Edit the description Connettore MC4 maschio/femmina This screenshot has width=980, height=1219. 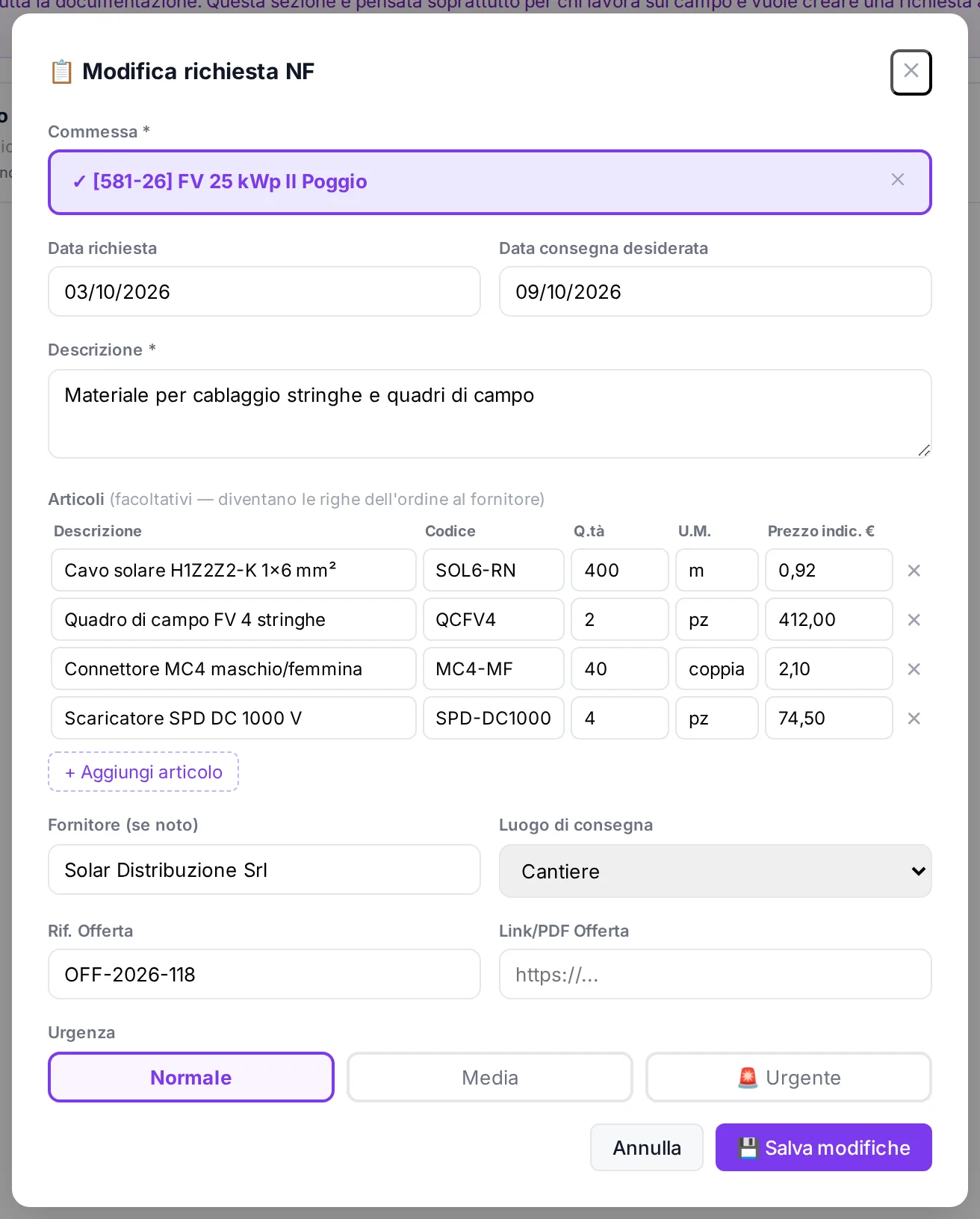pyautogui.click(x=234, y=669)
